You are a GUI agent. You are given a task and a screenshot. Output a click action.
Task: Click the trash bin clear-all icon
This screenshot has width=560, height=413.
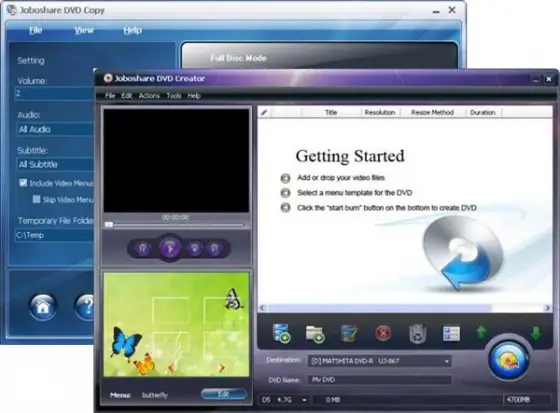click(x=418, y=334)
